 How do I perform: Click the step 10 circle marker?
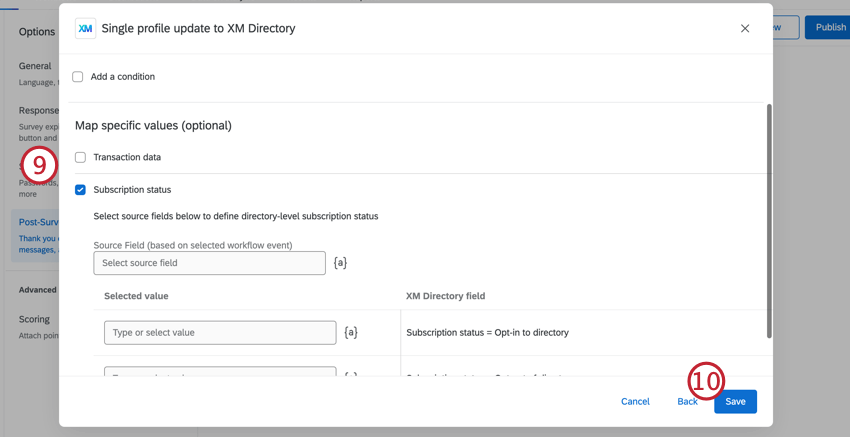[706, 380]
